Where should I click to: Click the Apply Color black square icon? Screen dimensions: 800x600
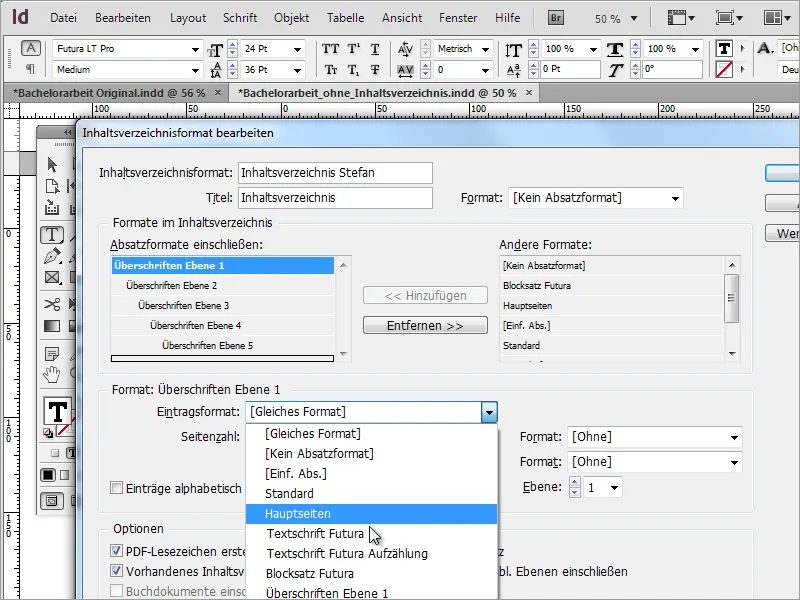[48, 475]
